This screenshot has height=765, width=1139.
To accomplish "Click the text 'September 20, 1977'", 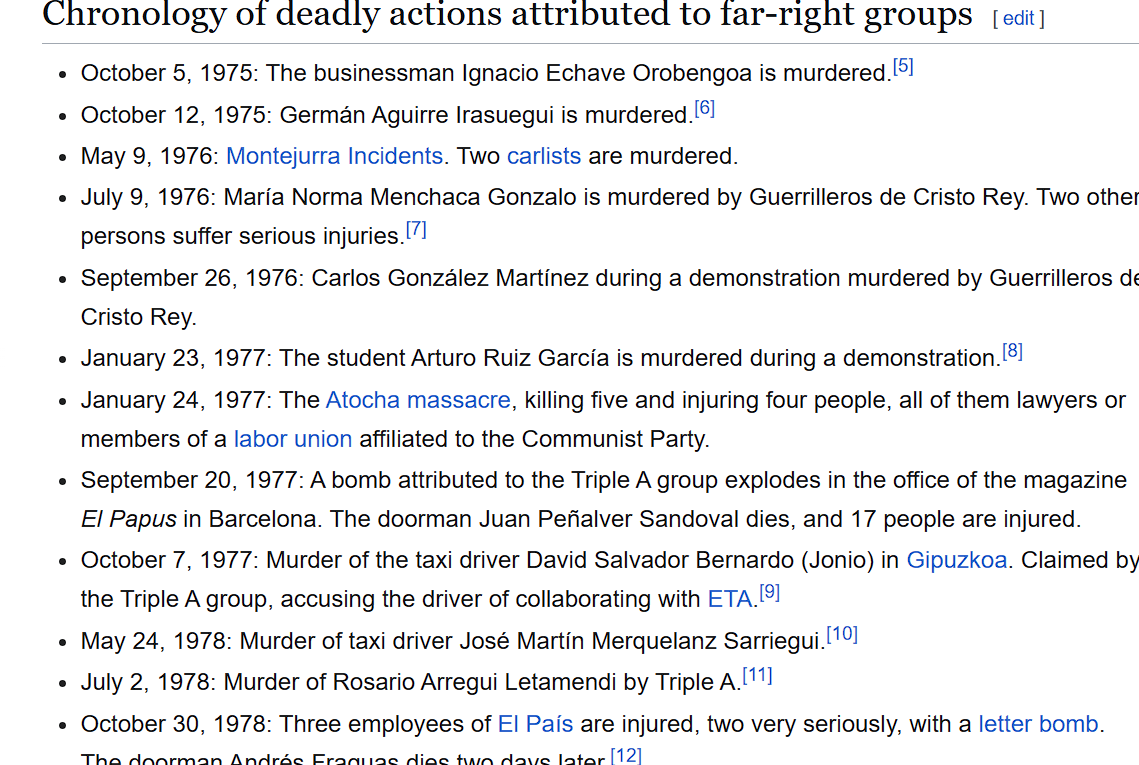I will coord(188,480).
